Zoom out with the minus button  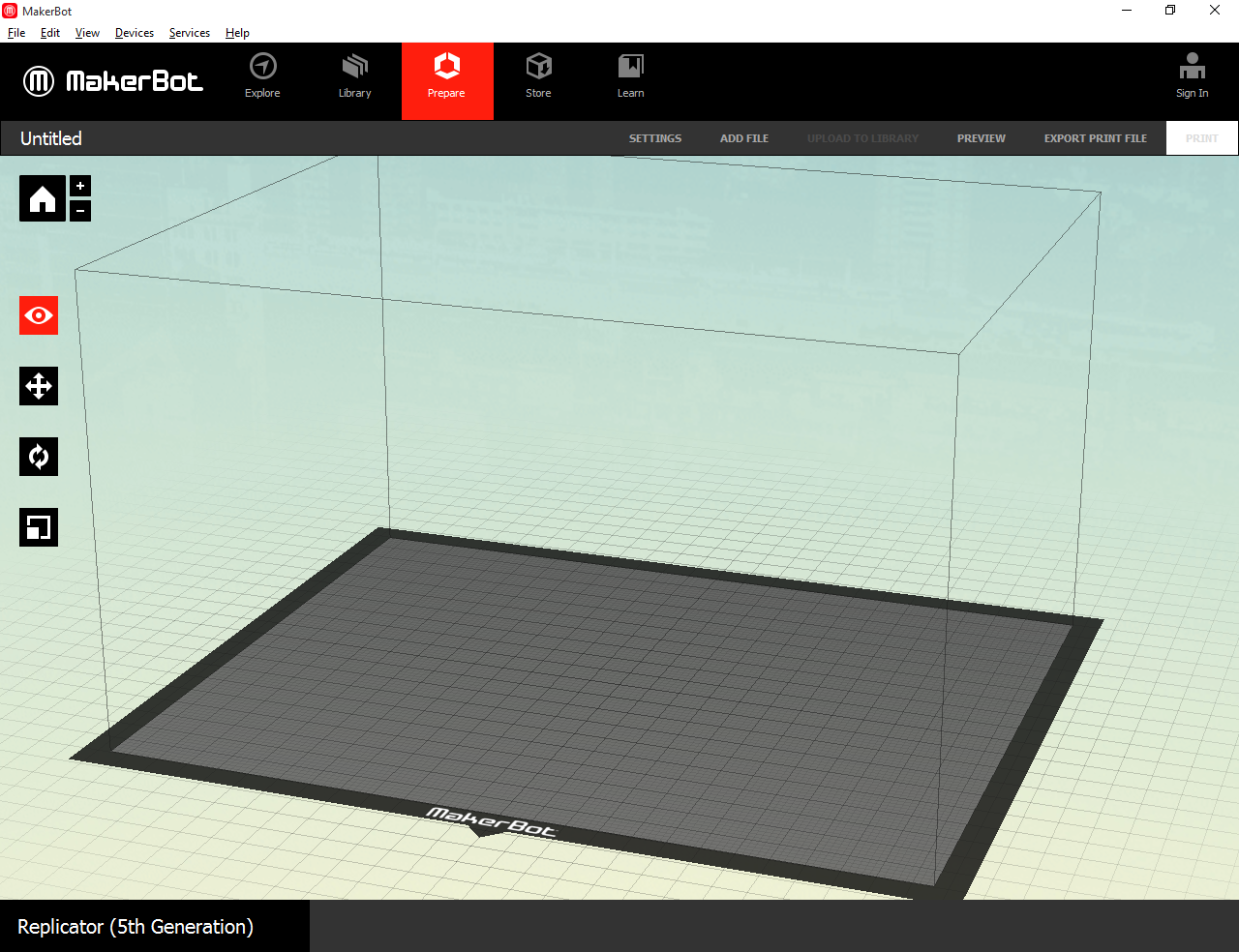click(x=80, y=210)
